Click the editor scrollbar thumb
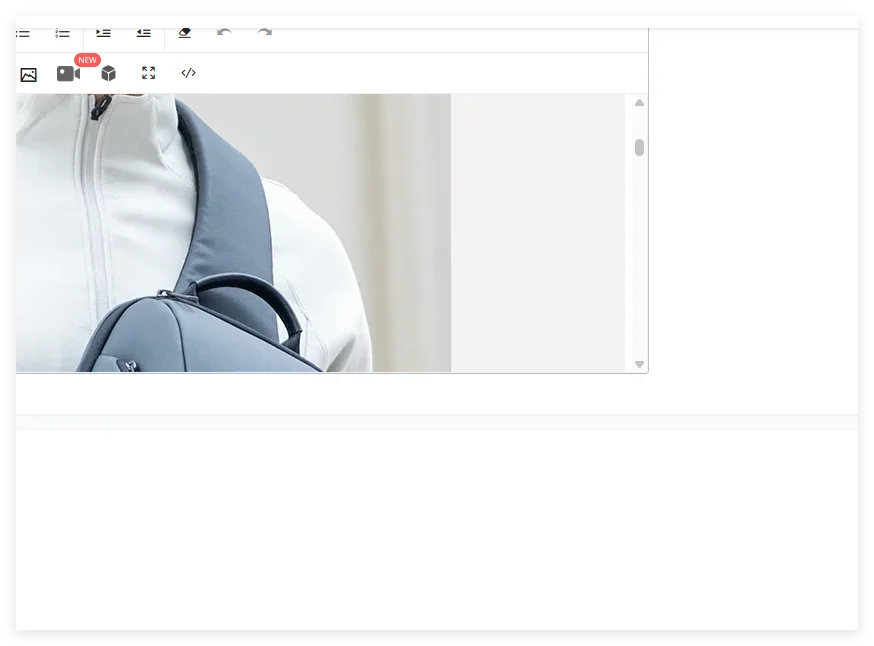This screenshot has width=874, height=646. (x=639, y=148)
